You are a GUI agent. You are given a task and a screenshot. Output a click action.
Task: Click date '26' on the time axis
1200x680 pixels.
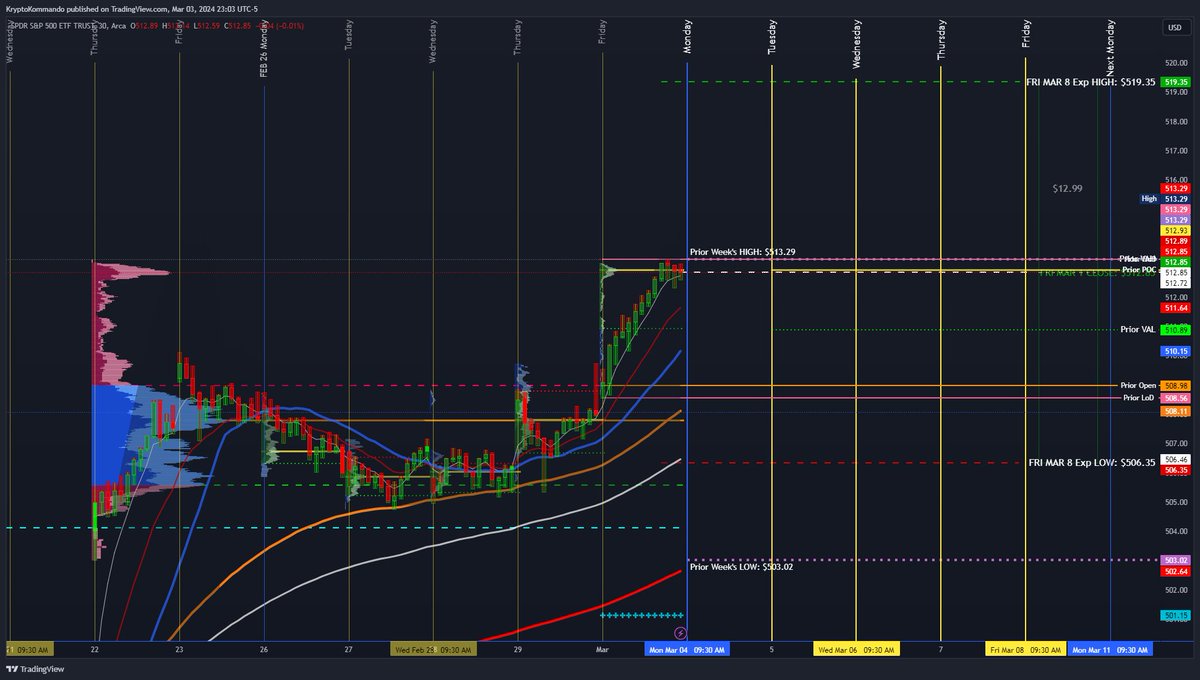[x=264, y=649]
